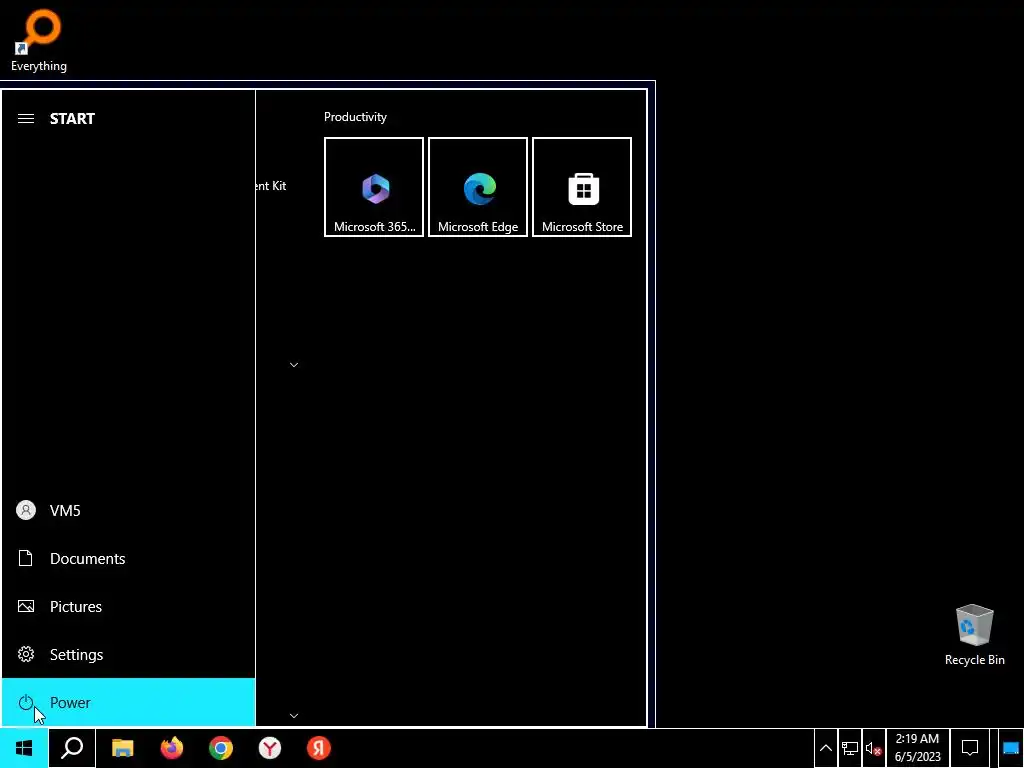The width and height of the screenshot is (1024, 768).
Task: Open Yandex Browser with white Y icon
Action: click(270, 748)
